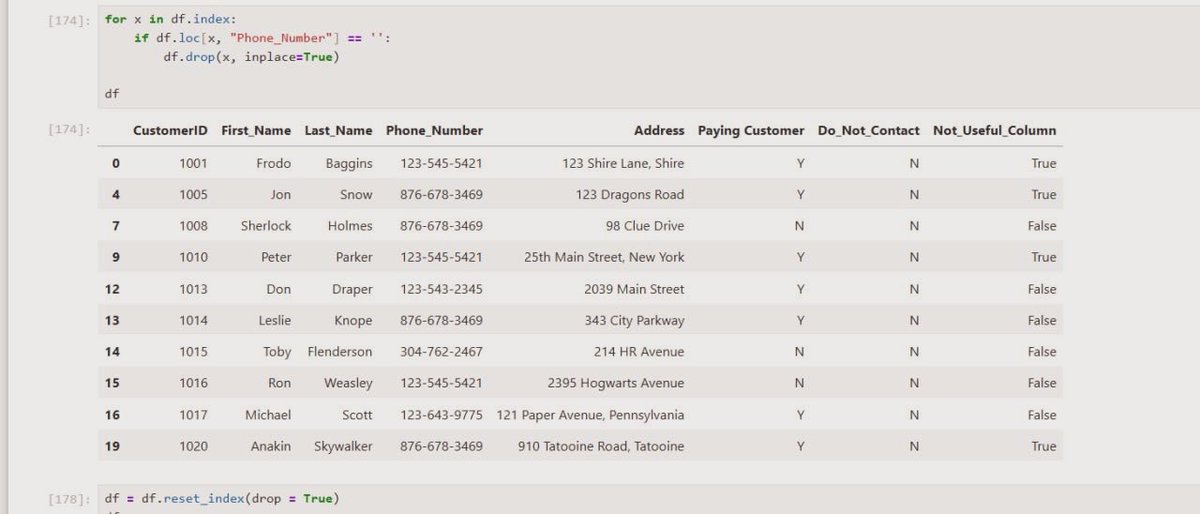The width and height of the screenshot is (1200, 514).
Task: Click CustomerID value 1008
Action: (x=193, y=226)
